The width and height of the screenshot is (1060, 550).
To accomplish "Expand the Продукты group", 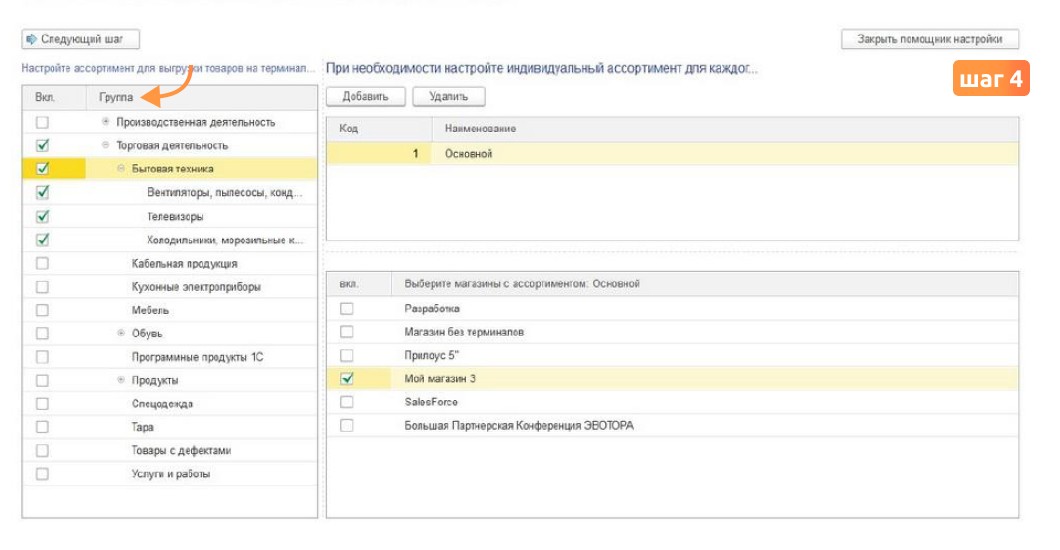I will [121, 380].
